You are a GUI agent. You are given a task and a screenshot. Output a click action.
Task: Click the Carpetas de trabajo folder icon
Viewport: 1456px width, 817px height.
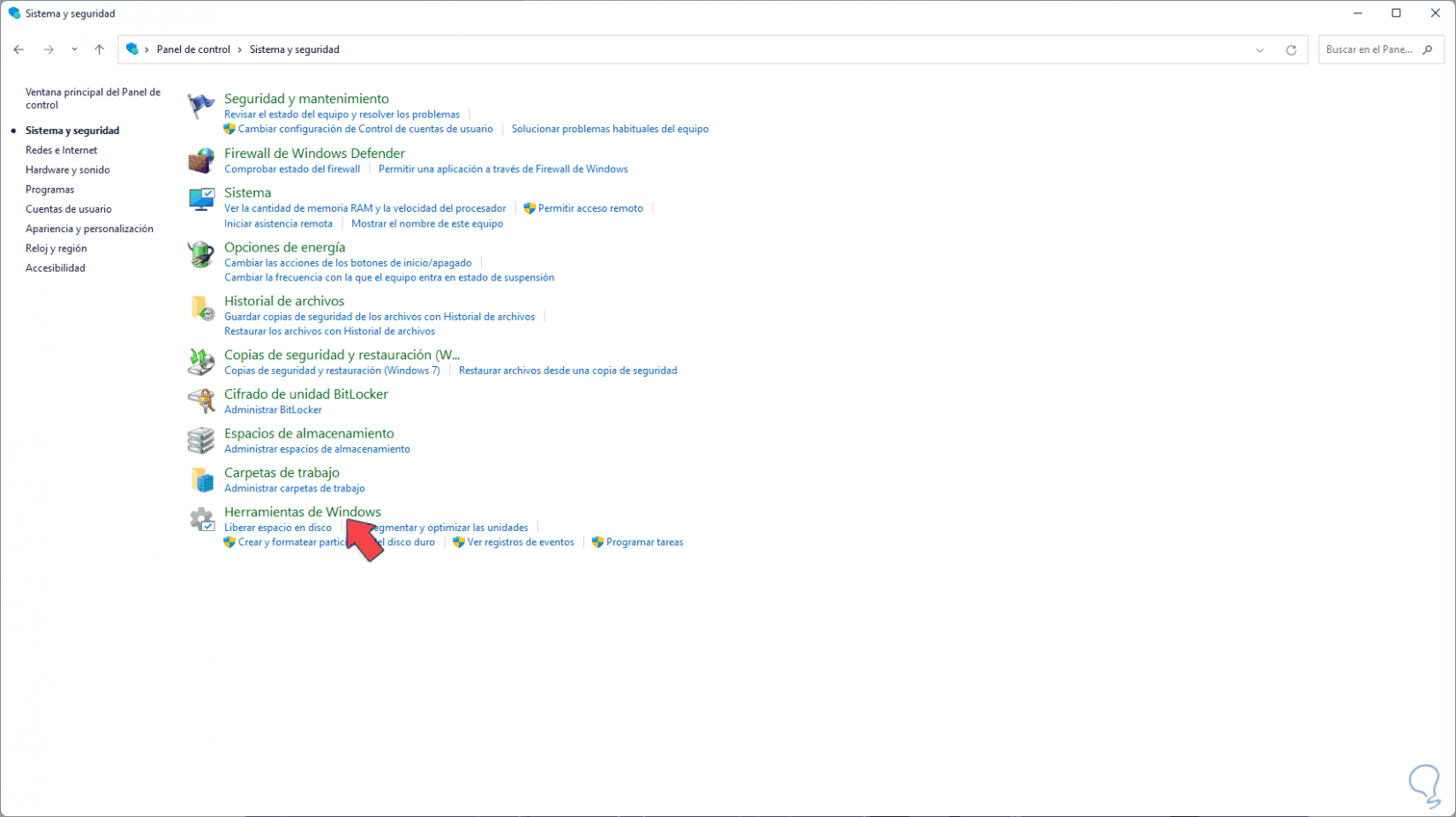click(x=201, y=480)
